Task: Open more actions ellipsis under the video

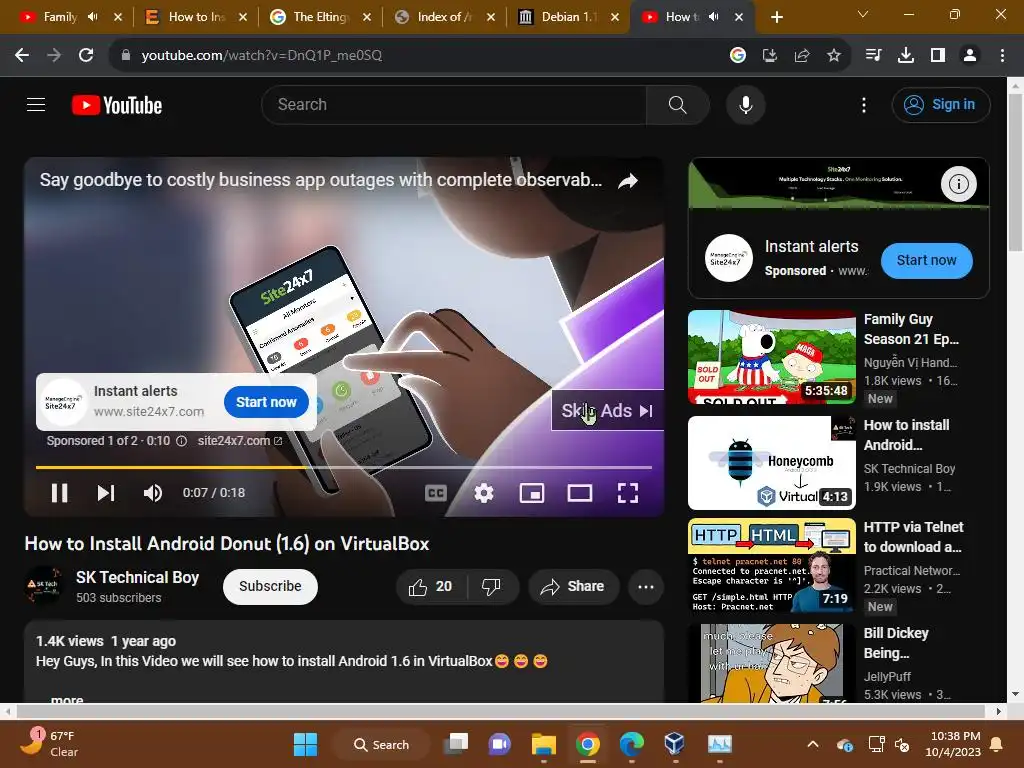Action: 645,586
